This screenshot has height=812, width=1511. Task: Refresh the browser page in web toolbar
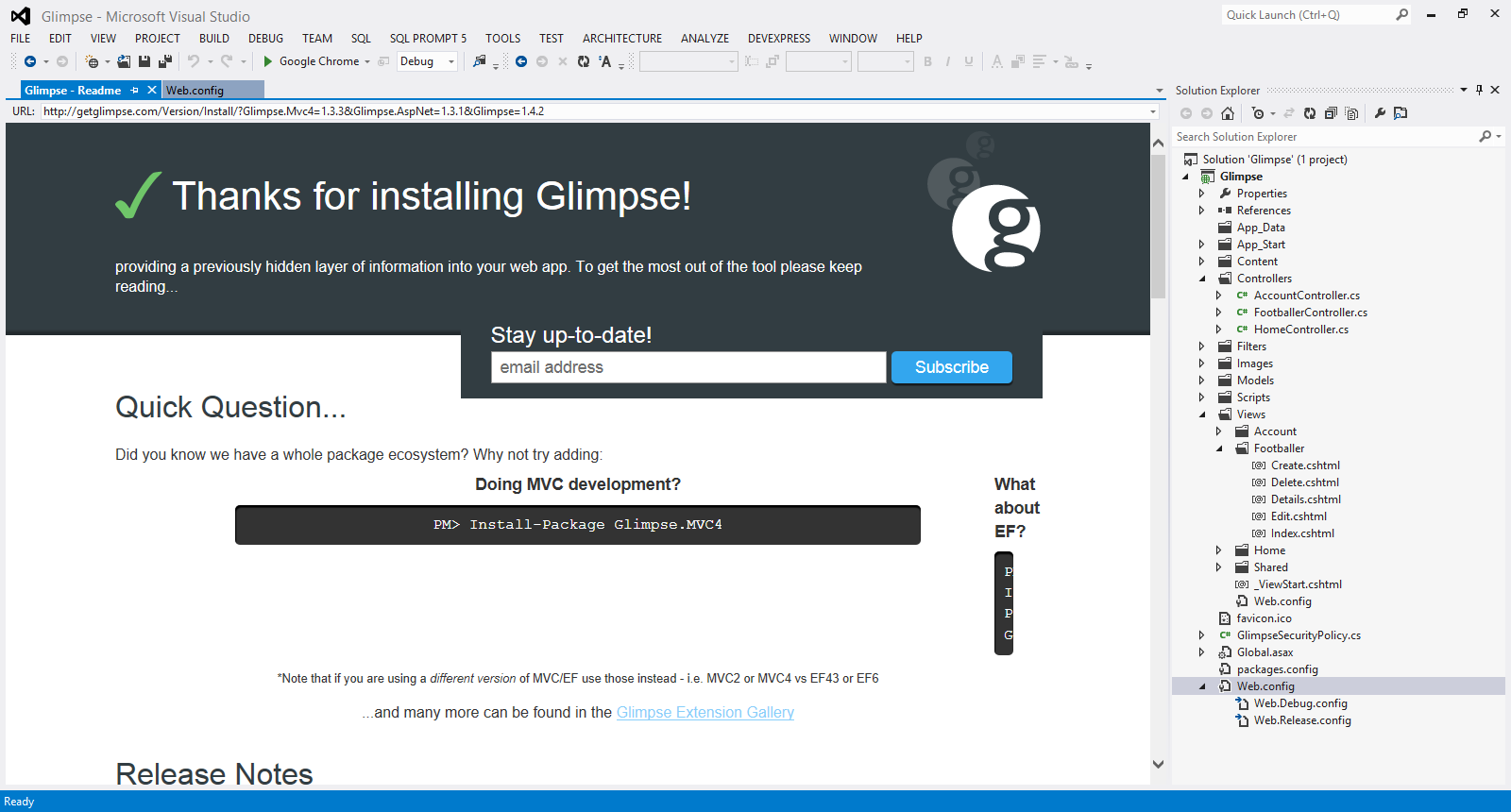click(584, 61)
